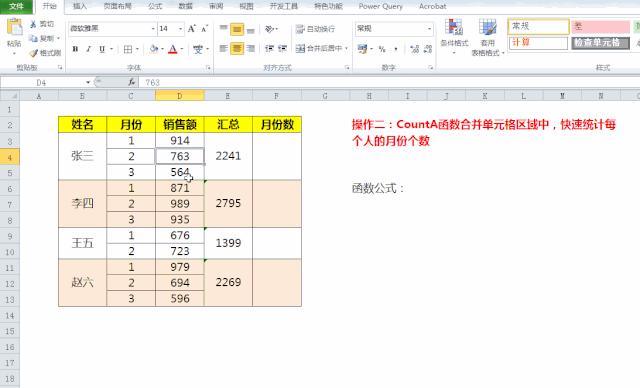
Task: Open the Name Box dropdown arrow
Action: [x=88, y=82]
